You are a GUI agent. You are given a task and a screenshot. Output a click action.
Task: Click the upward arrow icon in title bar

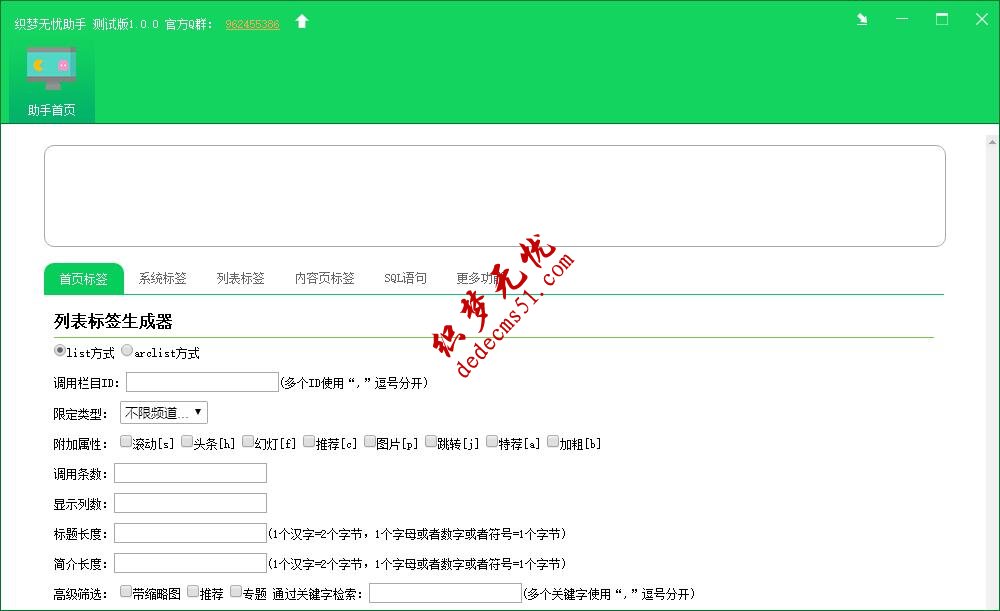click(x=302, y=19)
